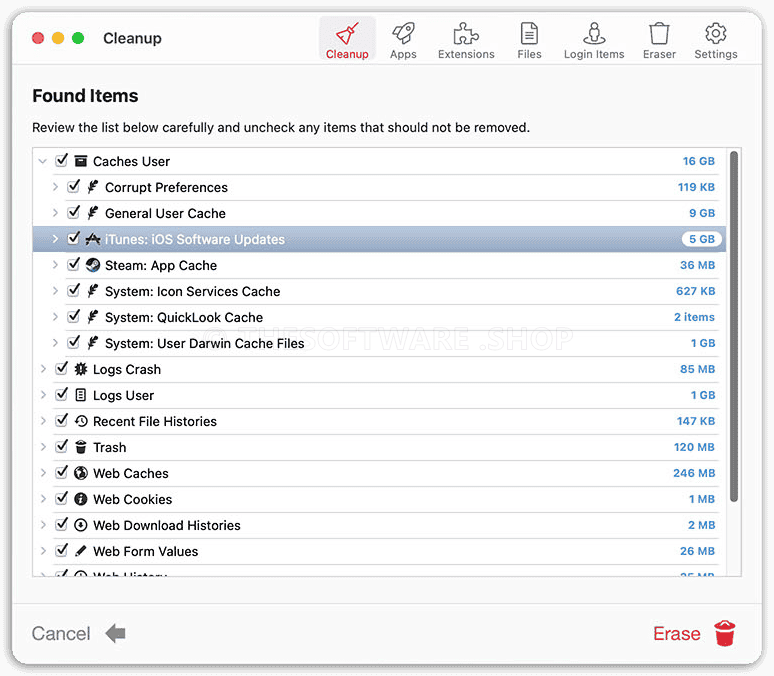Expand Logs Crash group
This screenshot has width=774, height=676.
click(x=43, y=369)
